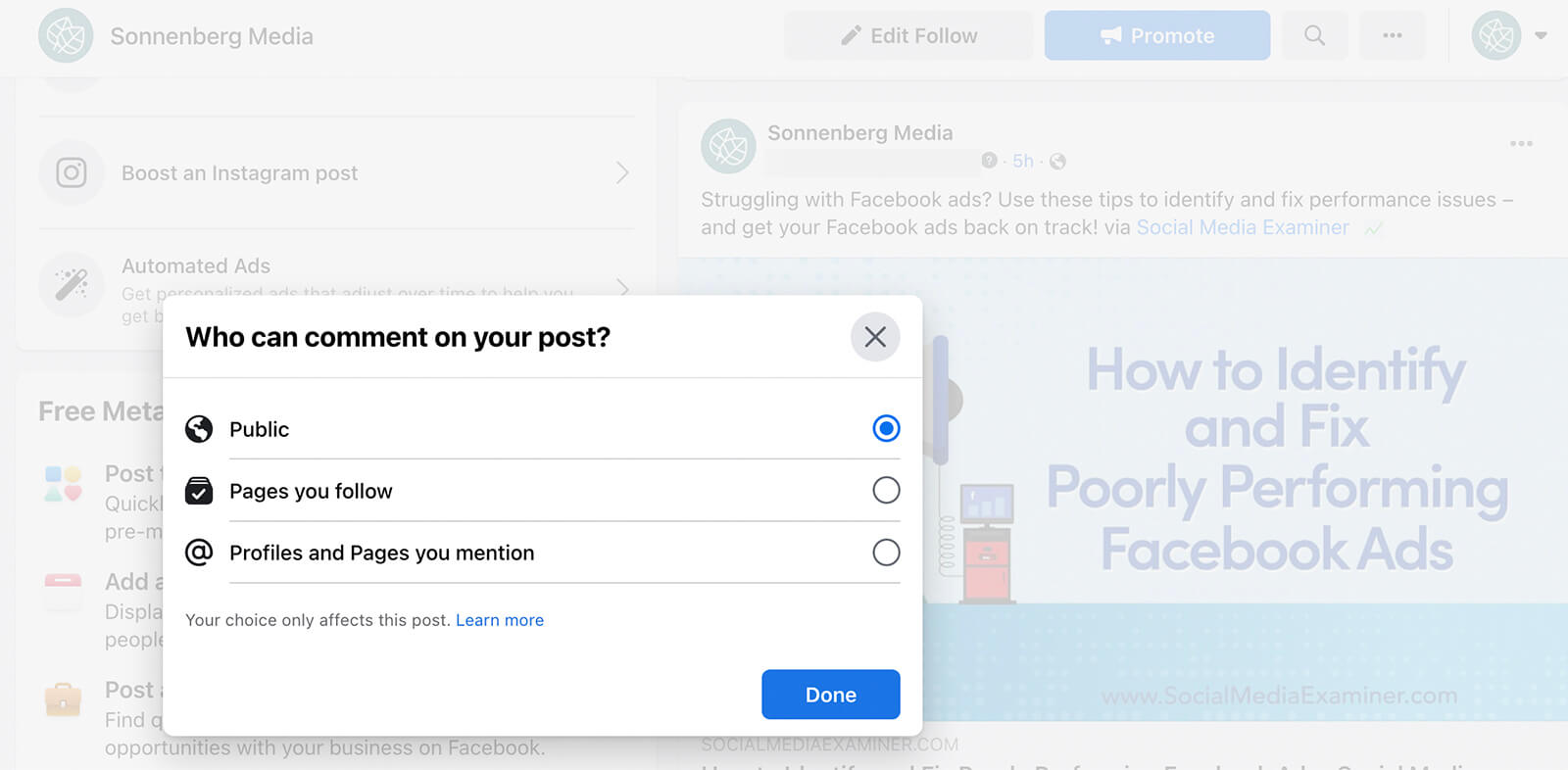
Task: Click the Automated Ads magic wand icon
Action: pyautogui.click(x=71, y=285)
